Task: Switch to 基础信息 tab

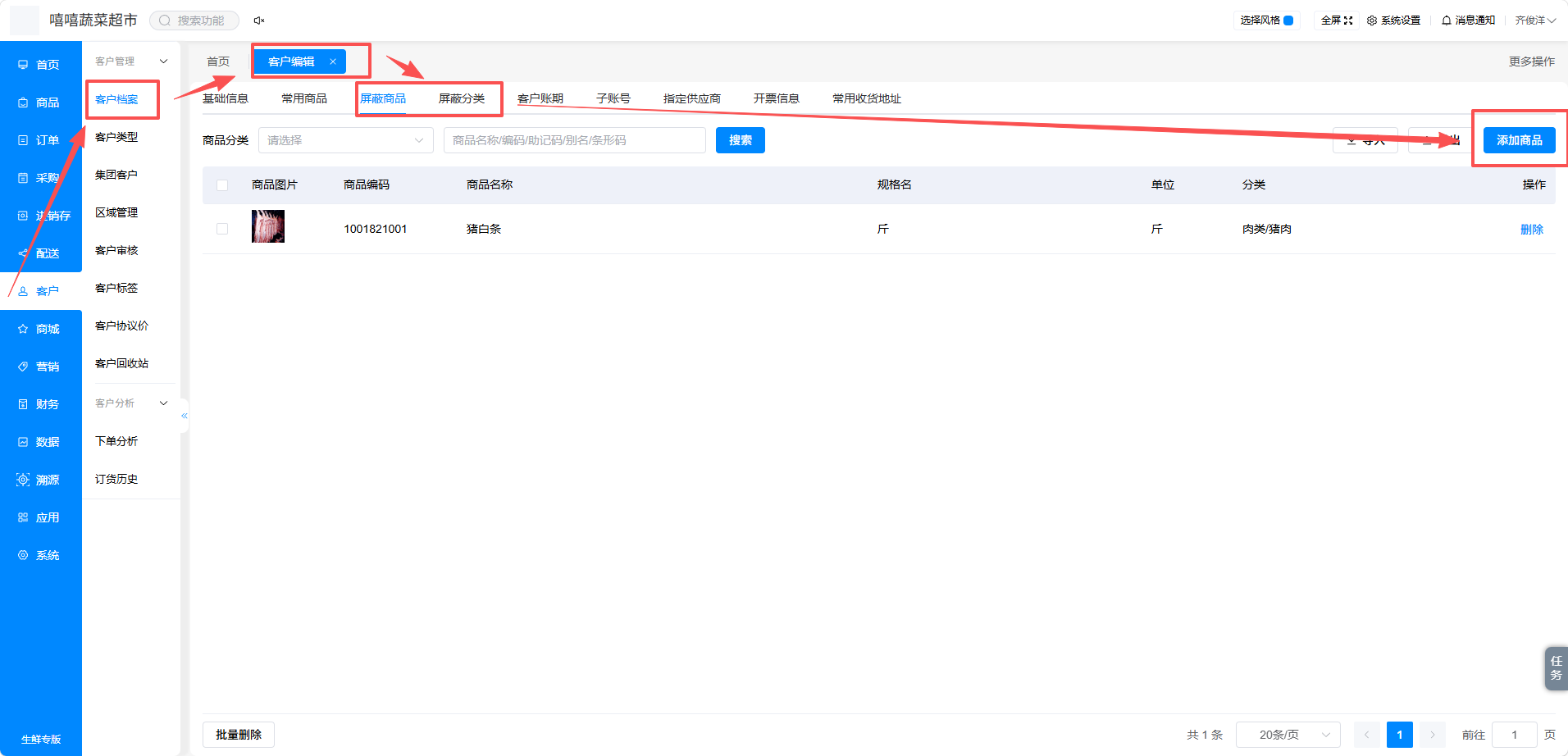Action: [226, 98]
